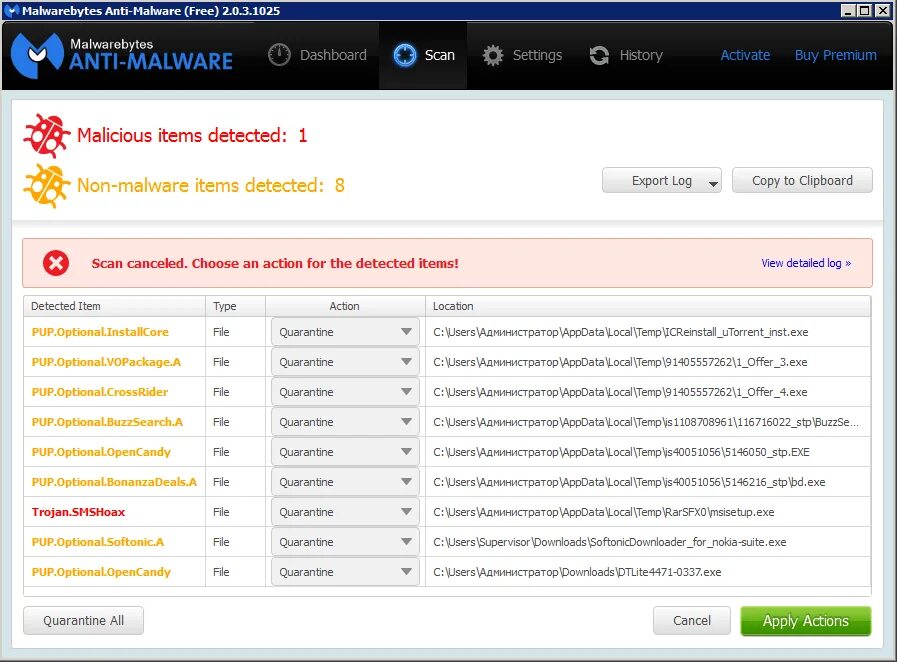Select the red Trojan.SMSHoax detected item
Image resolution: width=898 pixels, height=662 pixels.
pos(78,512)
